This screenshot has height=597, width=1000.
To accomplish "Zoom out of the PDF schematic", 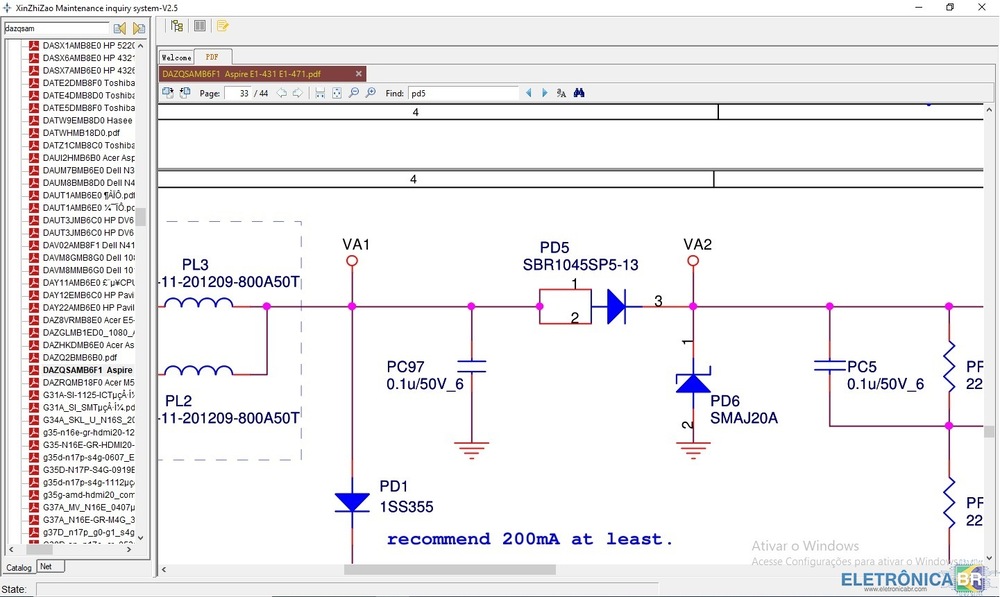I will tap(354, 93).
